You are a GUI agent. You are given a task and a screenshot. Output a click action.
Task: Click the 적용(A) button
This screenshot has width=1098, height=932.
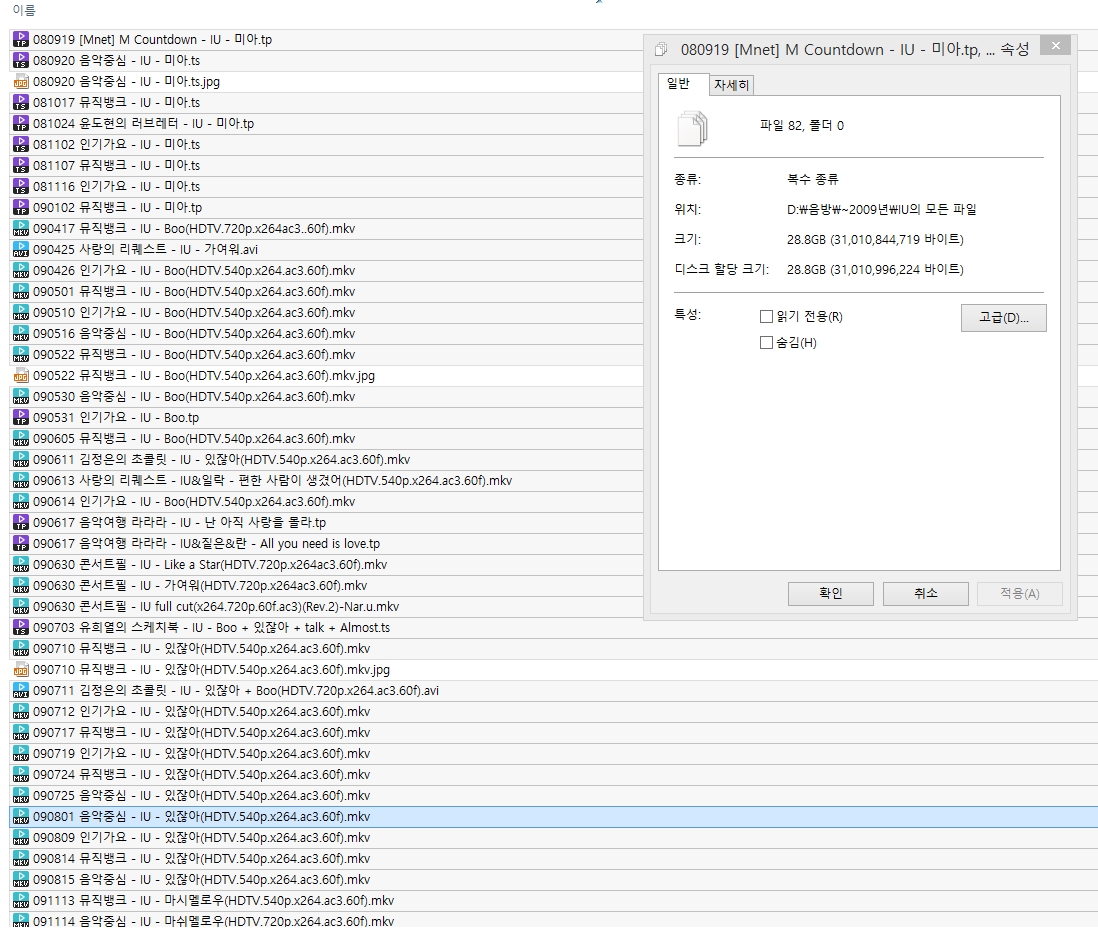click(x=1020, y=594)
